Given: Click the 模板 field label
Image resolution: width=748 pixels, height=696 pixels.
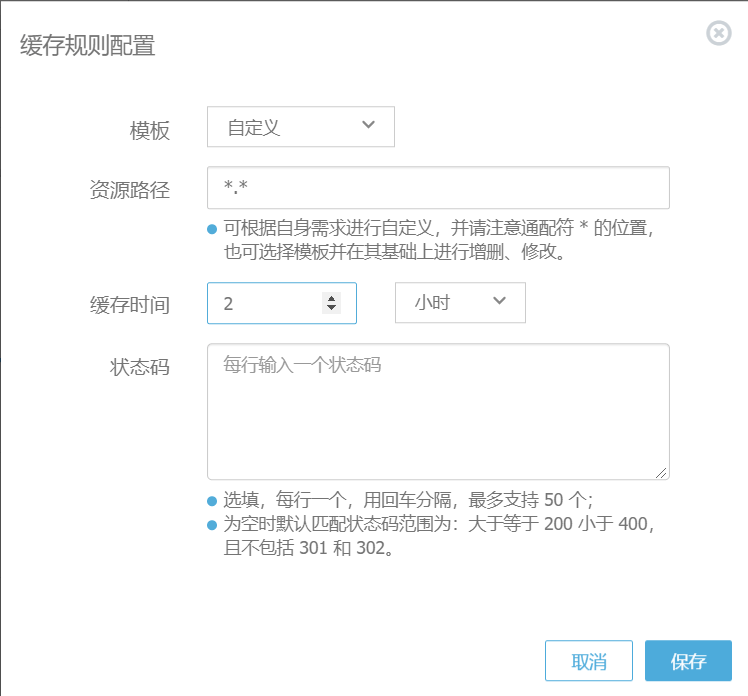Looking at the screenshot, I should coord(150,131).
